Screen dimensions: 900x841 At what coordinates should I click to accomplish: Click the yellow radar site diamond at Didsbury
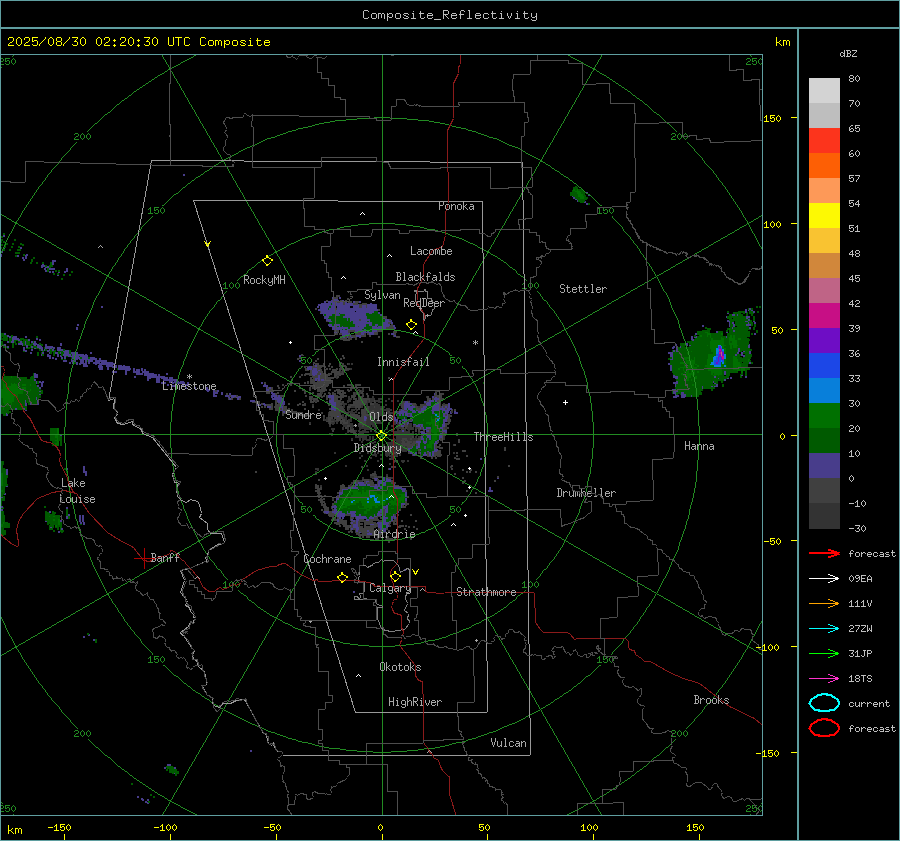[381, 436]
